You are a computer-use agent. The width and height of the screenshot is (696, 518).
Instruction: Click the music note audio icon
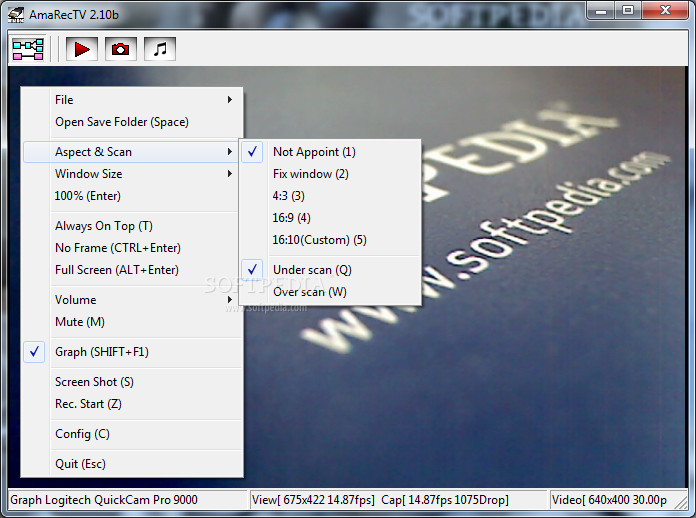[160, 49]
